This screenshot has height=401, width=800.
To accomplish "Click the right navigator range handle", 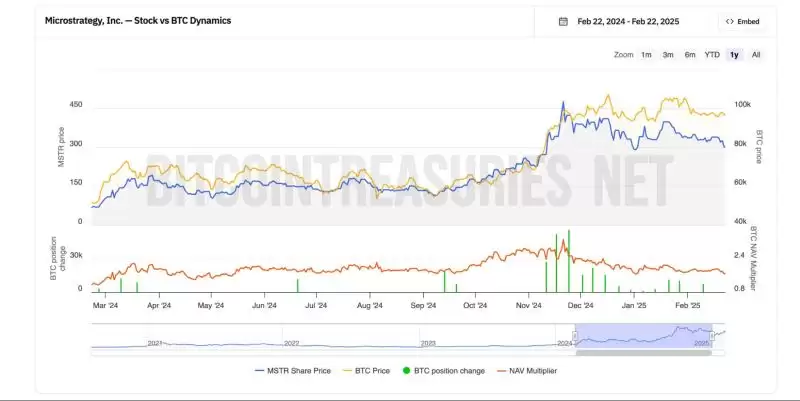I will (712, 335).
